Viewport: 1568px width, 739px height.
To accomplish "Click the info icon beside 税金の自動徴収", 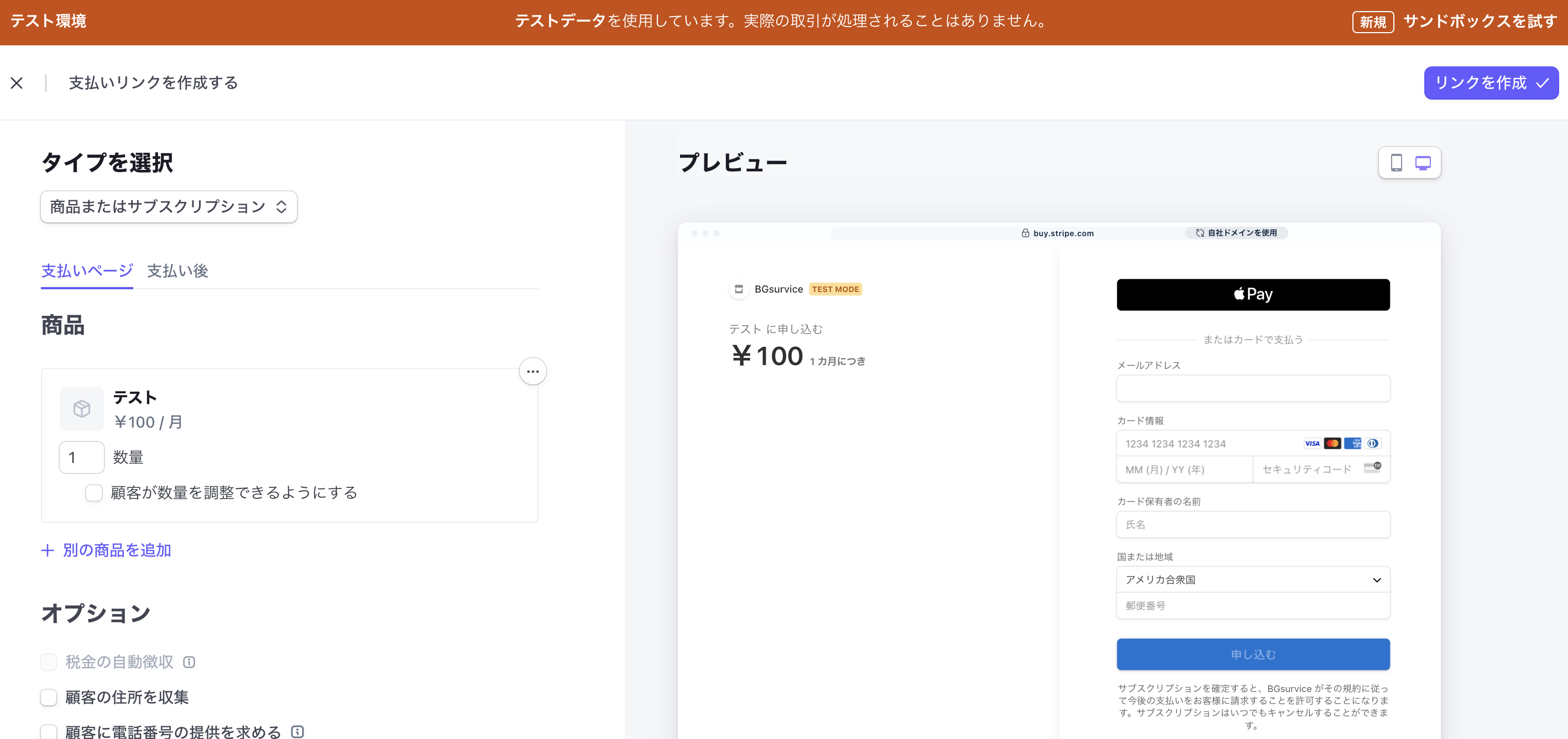I will (x=190, y=662).
